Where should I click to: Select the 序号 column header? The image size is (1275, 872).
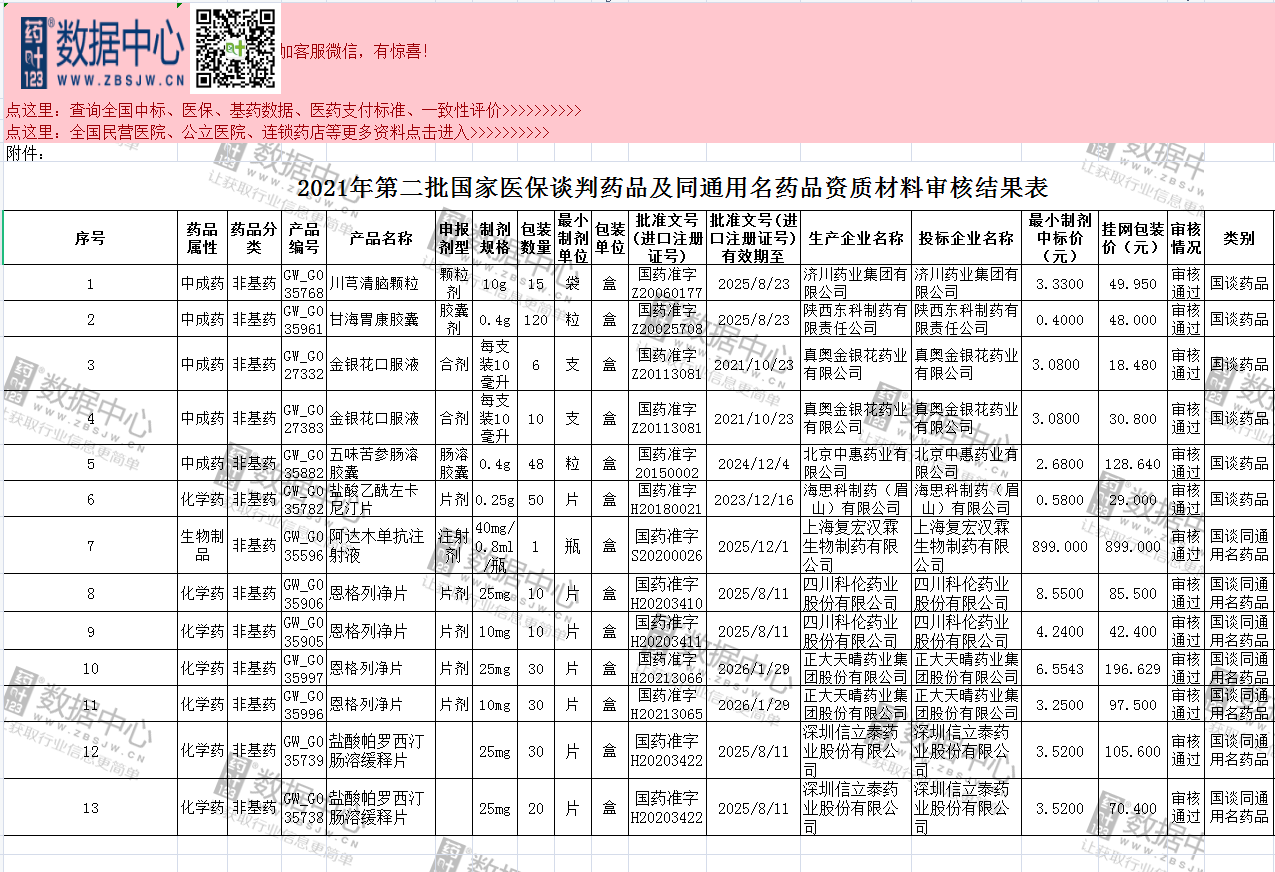click(x=90, y=238)
